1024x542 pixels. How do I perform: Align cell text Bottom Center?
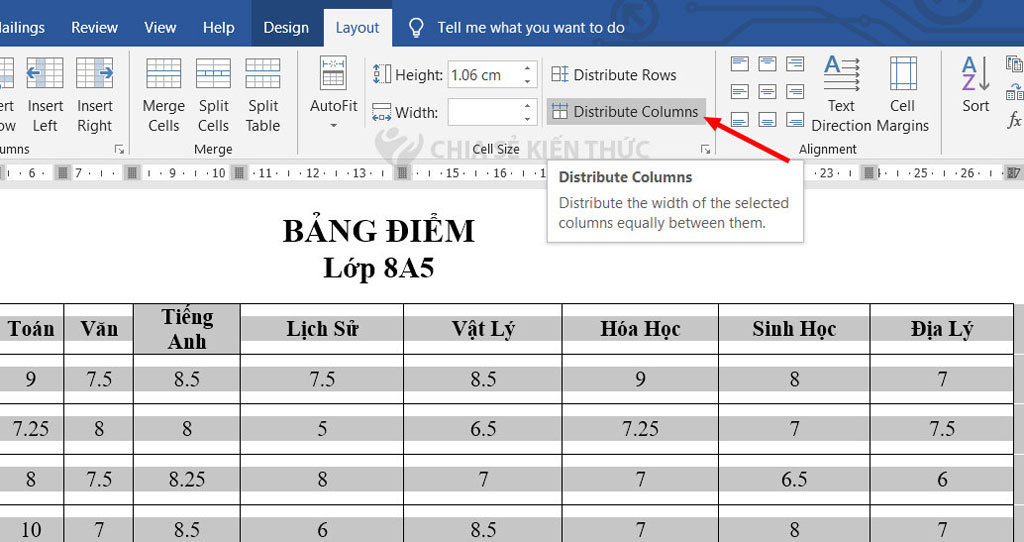(767, 120)
